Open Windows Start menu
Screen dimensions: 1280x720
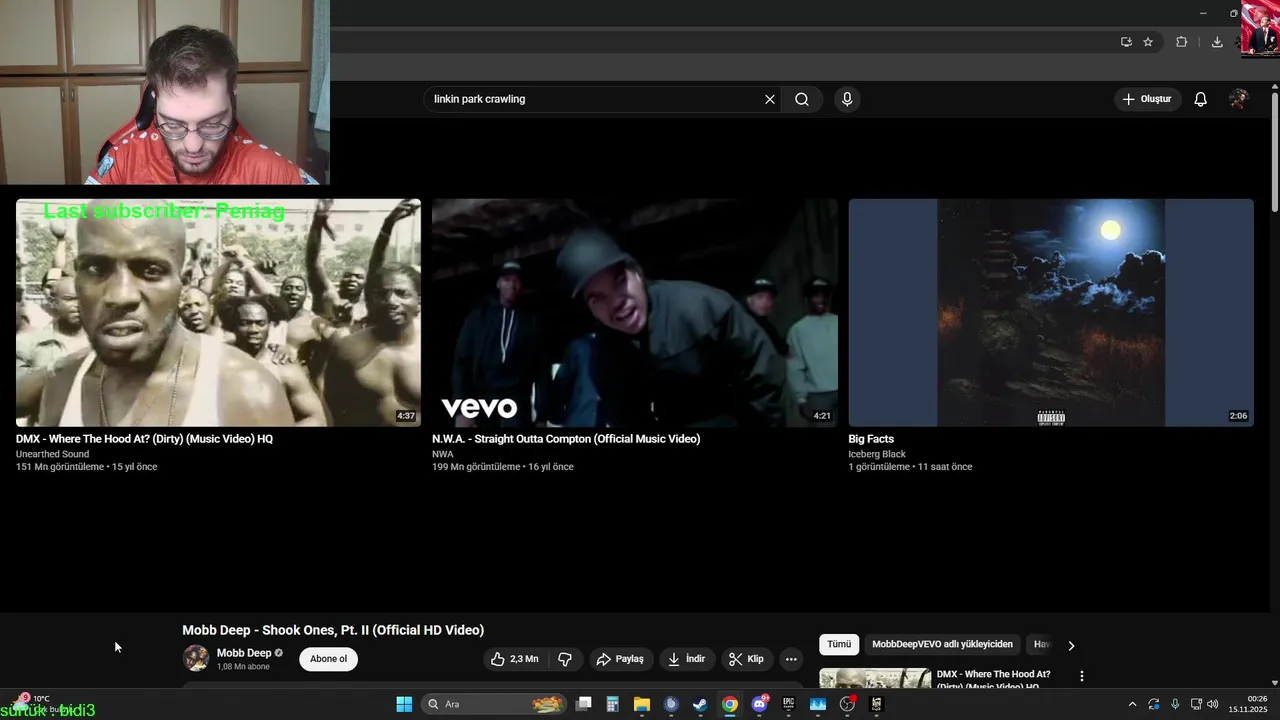coord(404,704)
